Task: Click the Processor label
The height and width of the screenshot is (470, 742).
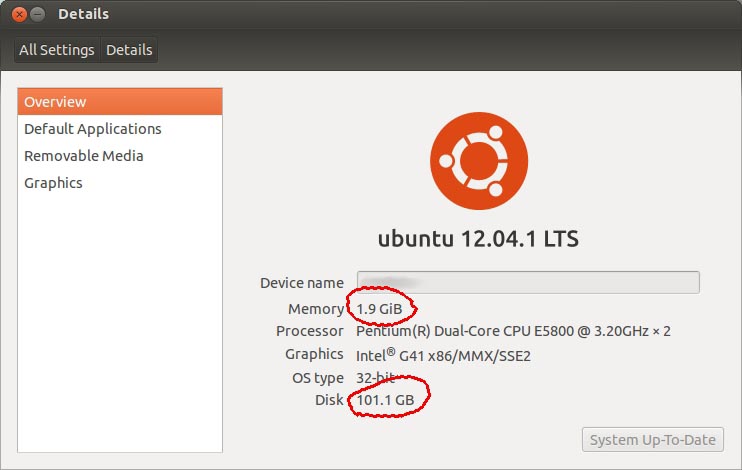Action: (x=310, y=331)
